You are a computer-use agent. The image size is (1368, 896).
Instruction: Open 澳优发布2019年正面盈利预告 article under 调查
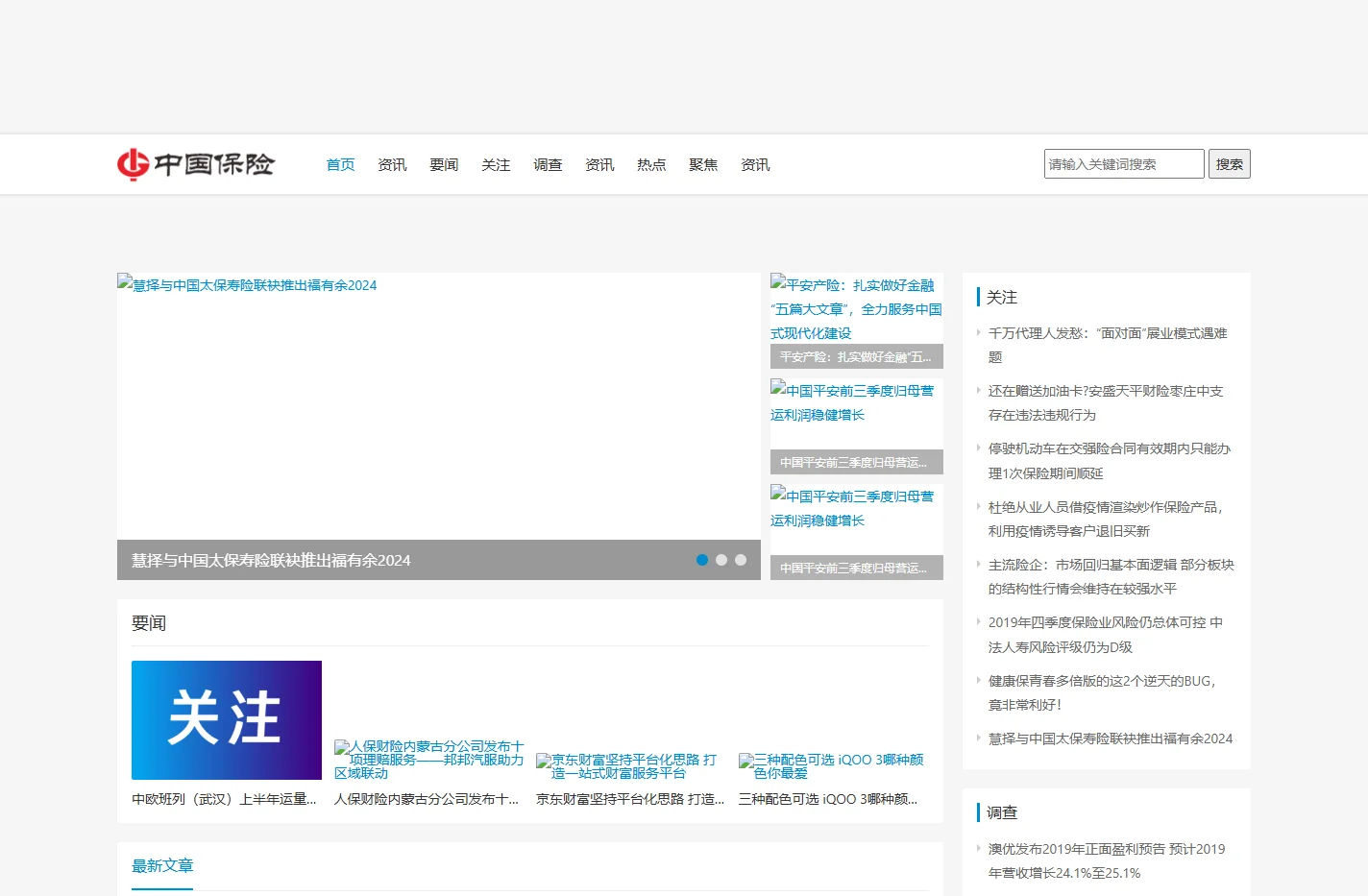(1107, 860)
